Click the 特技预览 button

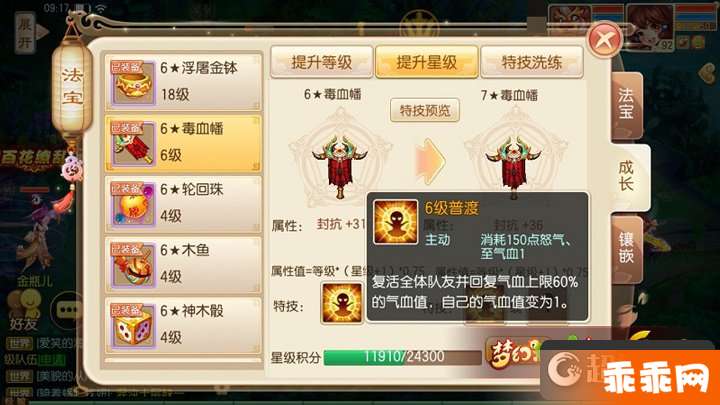(425, 110)
